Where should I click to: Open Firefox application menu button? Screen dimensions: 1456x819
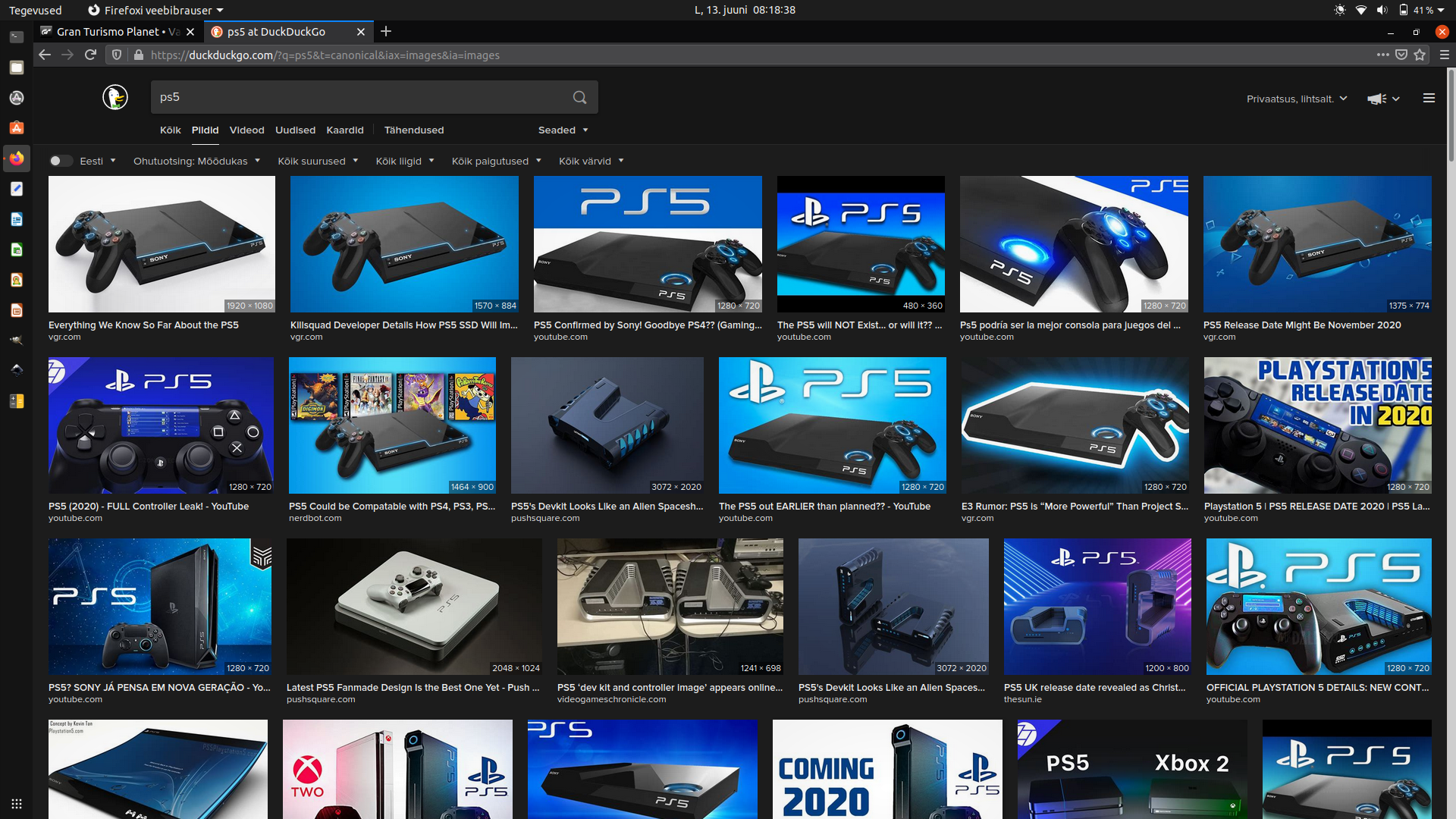click(1444, 55)
